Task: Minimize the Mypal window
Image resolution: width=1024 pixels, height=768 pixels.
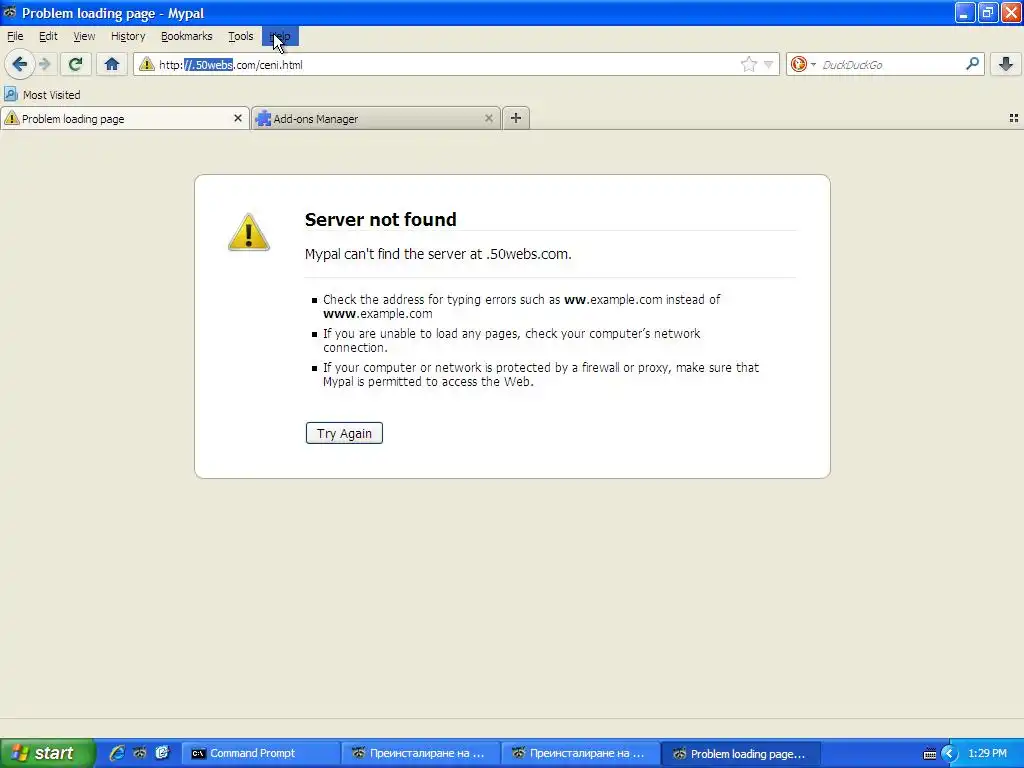Action: coord(965,12)
